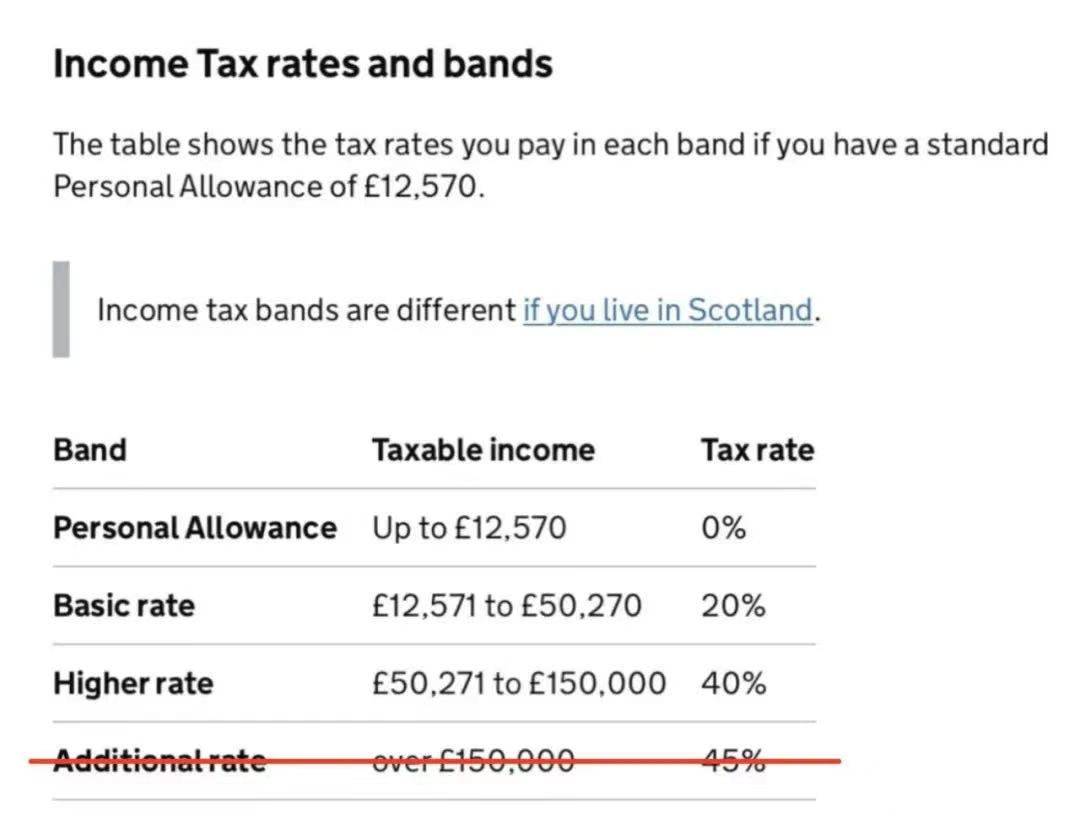Click the "Basic rate" row label

tap(124, 605)
